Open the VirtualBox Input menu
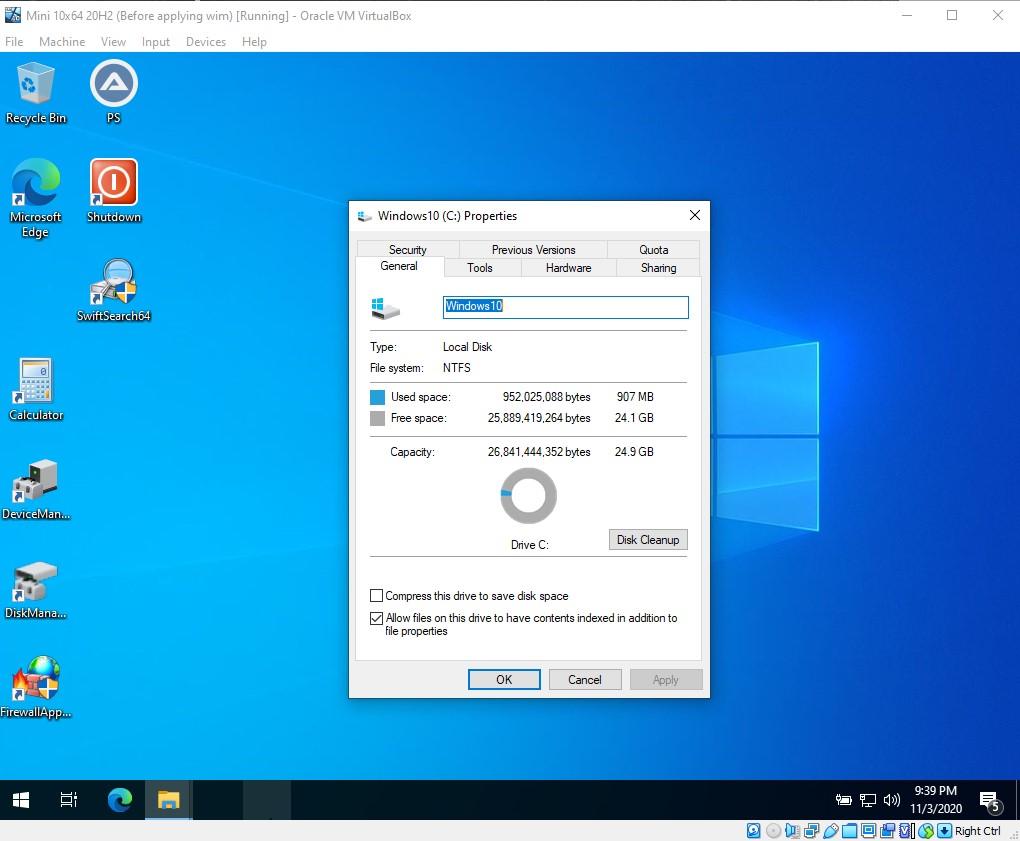Viewport: 1020px width, 841px height. [x=155, y=42]
